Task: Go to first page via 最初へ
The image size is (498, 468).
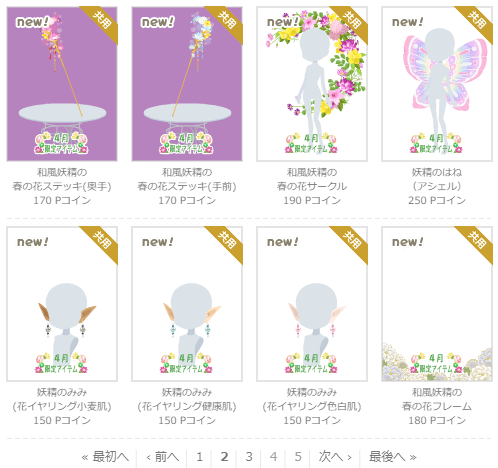Action: (105, 457)
